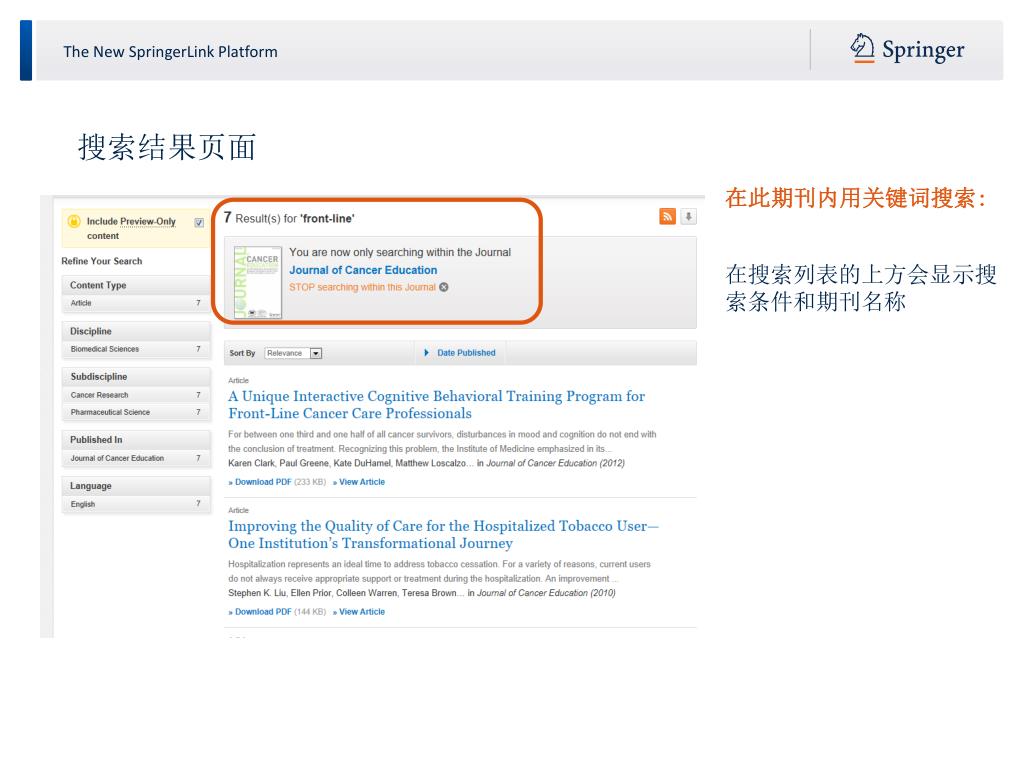
Task: Open the Journal of Cancer Education cover thumbnail
Action: tap(258, 282)
